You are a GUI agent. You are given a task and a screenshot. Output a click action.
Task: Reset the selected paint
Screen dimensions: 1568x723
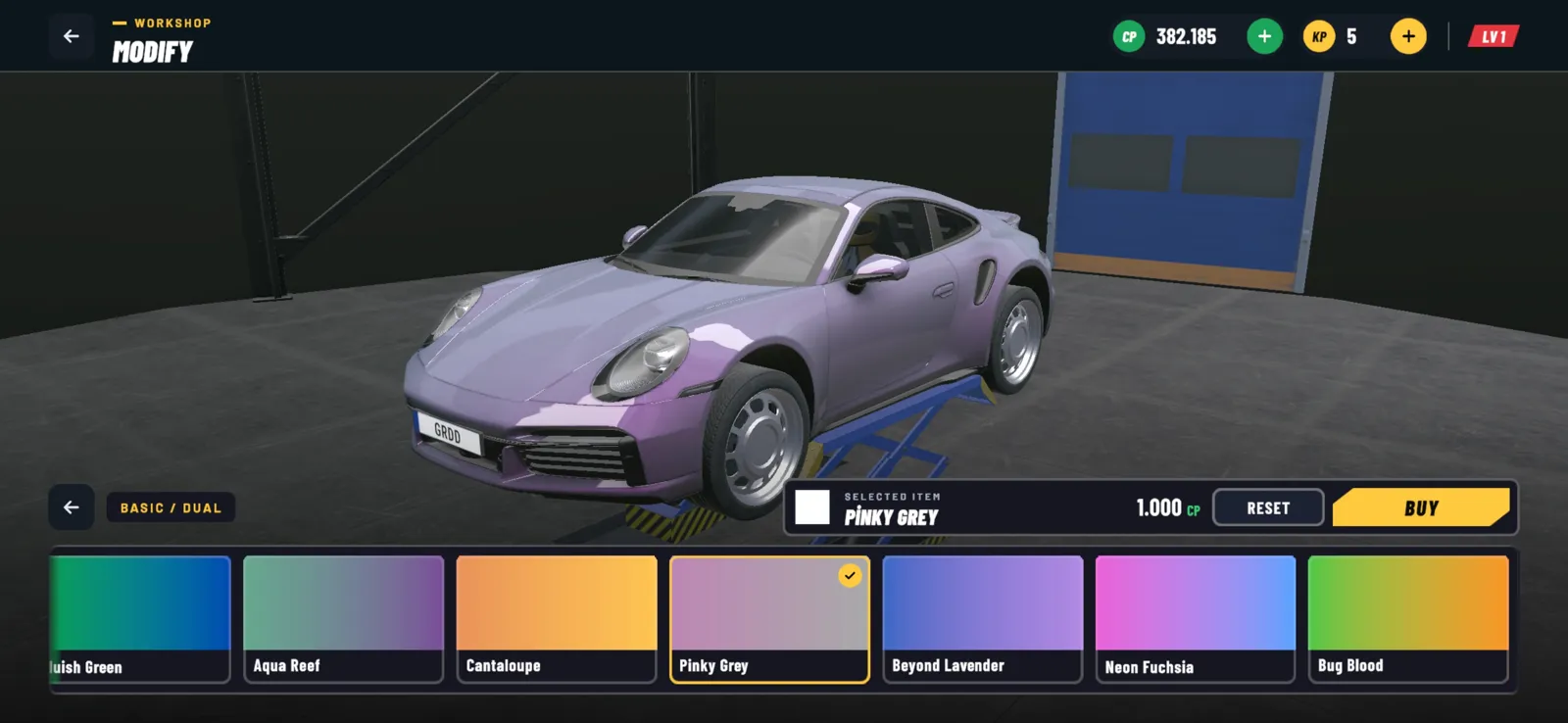(x=1268, y=507)
